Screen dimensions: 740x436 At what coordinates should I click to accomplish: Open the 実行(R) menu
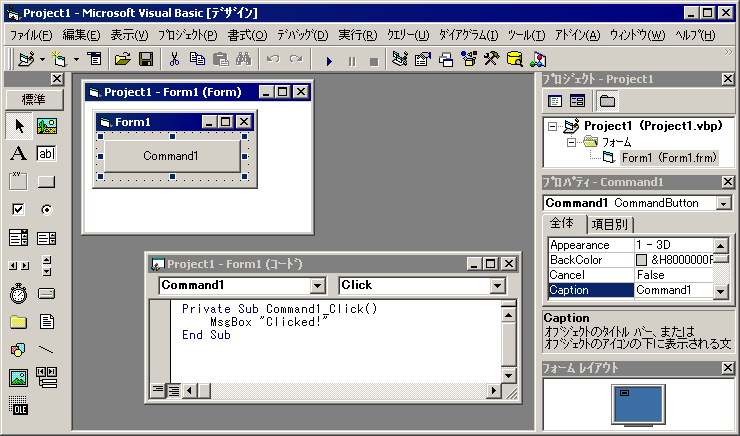(x=358, y=35)
